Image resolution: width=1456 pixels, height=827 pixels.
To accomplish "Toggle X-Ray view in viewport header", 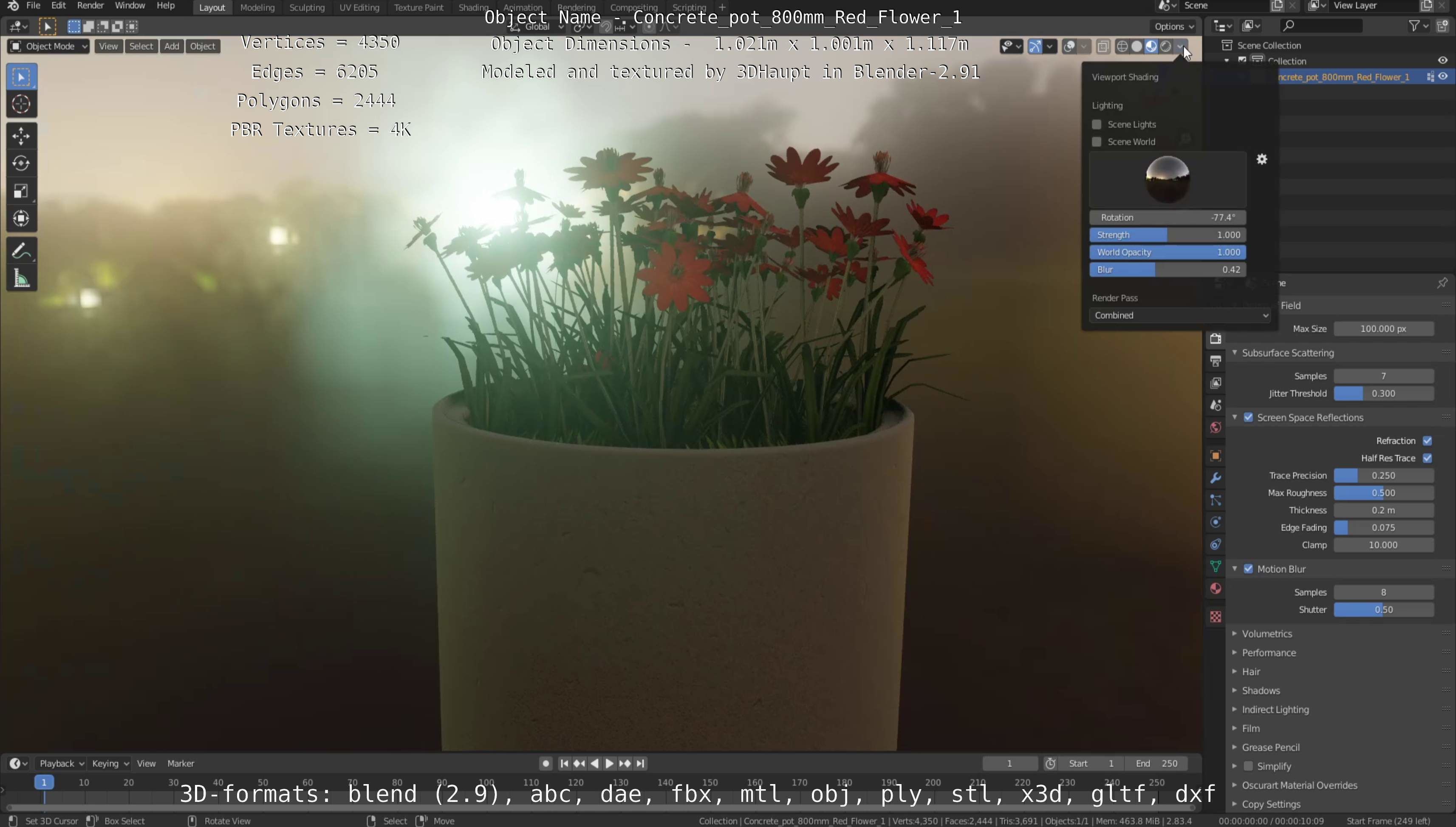I will coord(1103,47).
